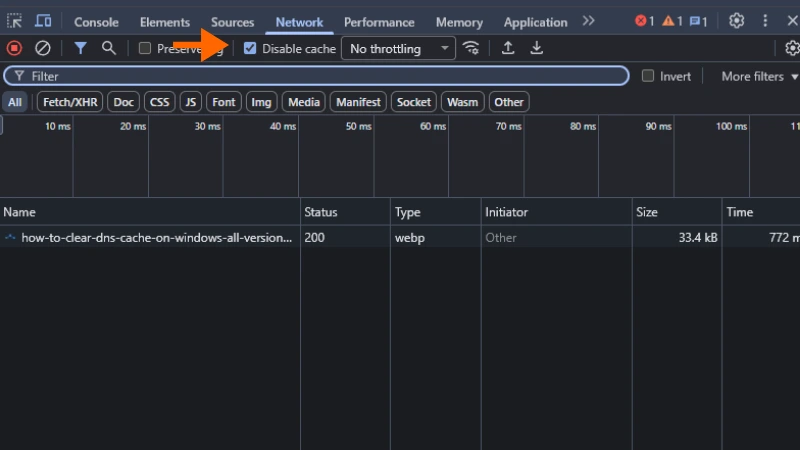The image size is (800, 450).
Task: Toggle the device toolbar icon
Action: tap(43, 21)
